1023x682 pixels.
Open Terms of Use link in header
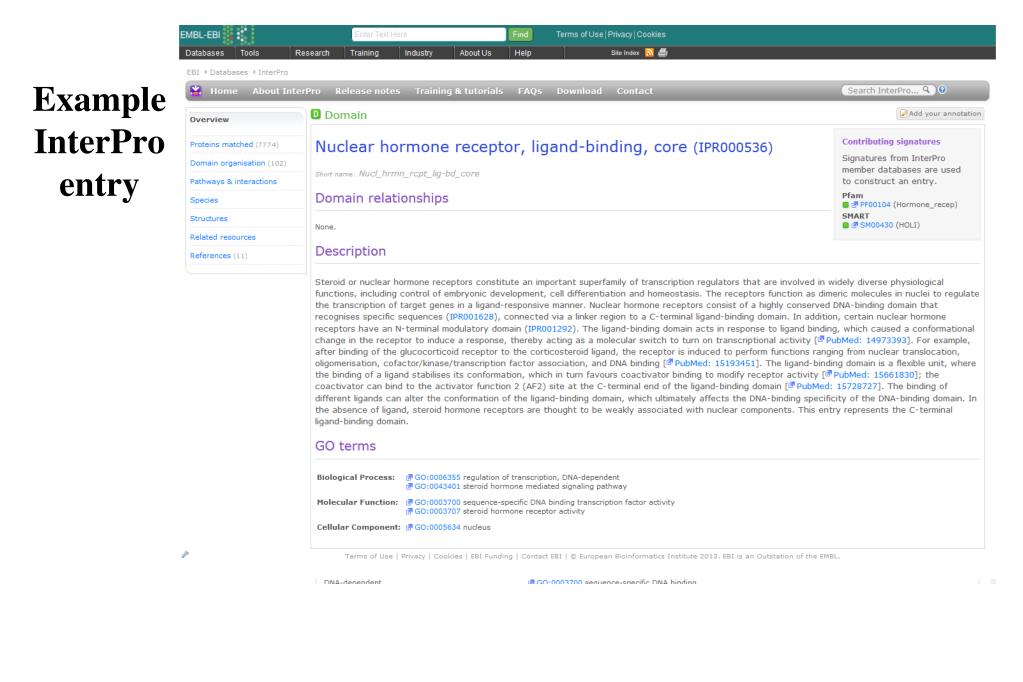[x=579, y=35]
